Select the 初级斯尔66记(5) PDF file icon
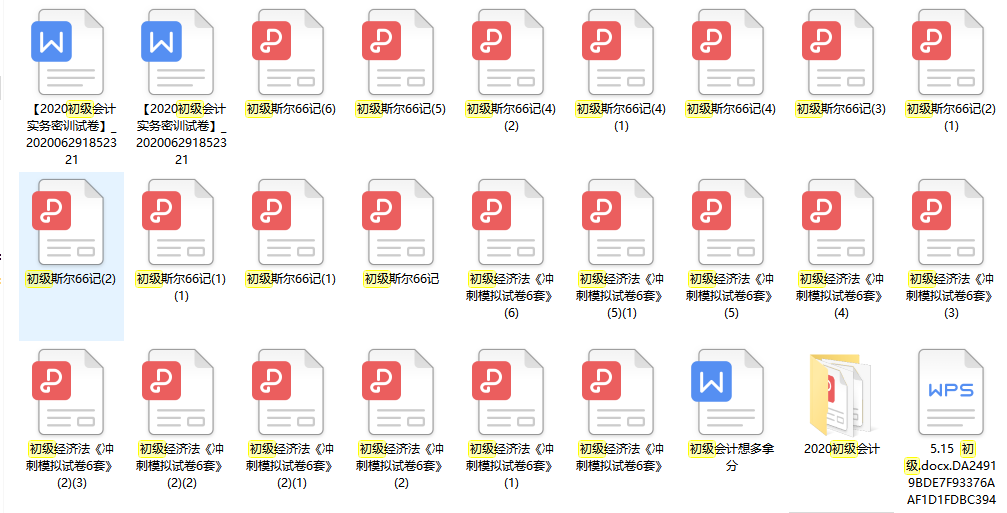Image resolution: width=1007 pixels, height=513 pixels. [x=398, y=52]
